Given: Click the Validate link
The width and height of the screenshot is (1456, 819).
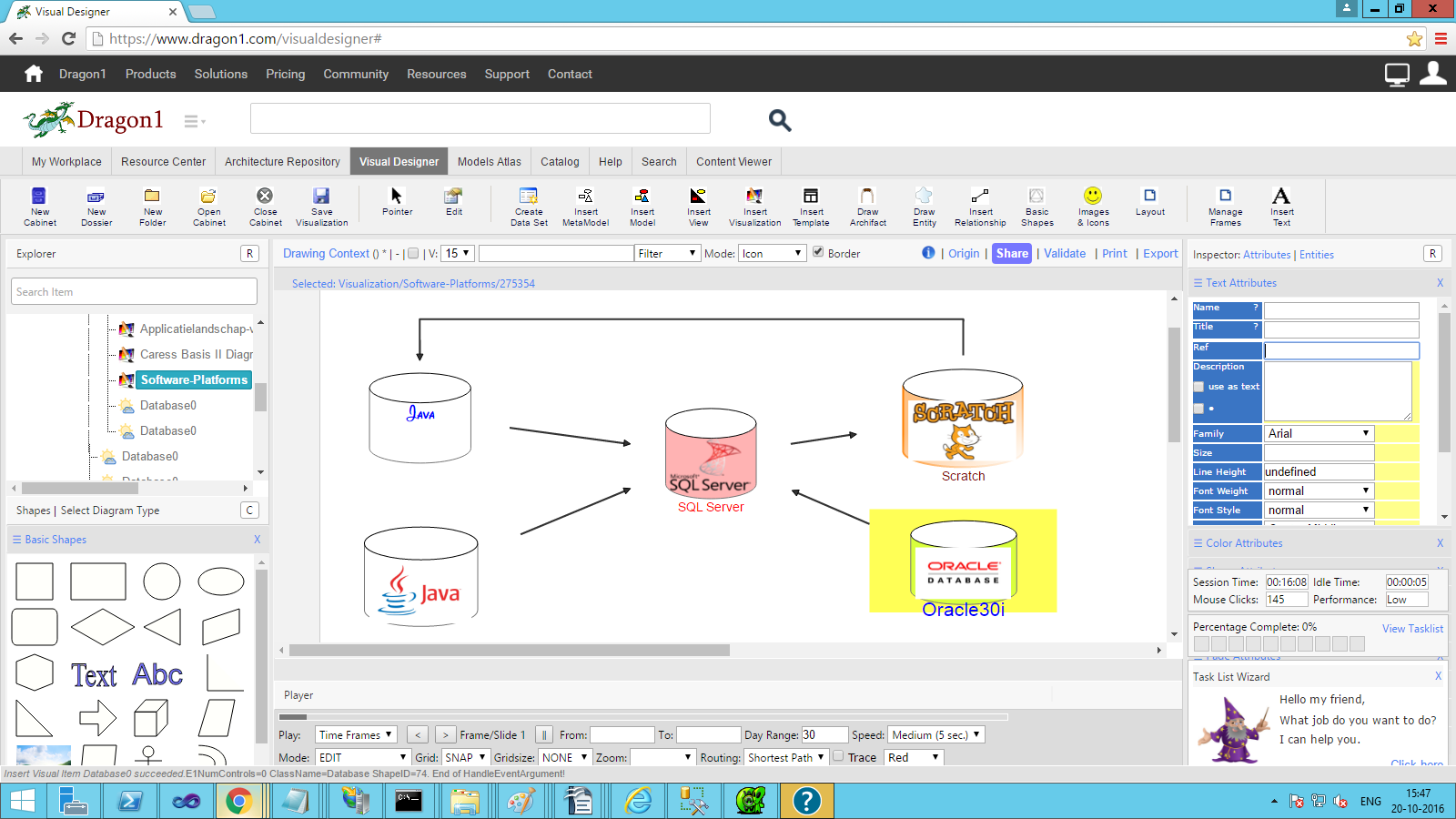Looking at the screenshot, I should (1064, 253).
